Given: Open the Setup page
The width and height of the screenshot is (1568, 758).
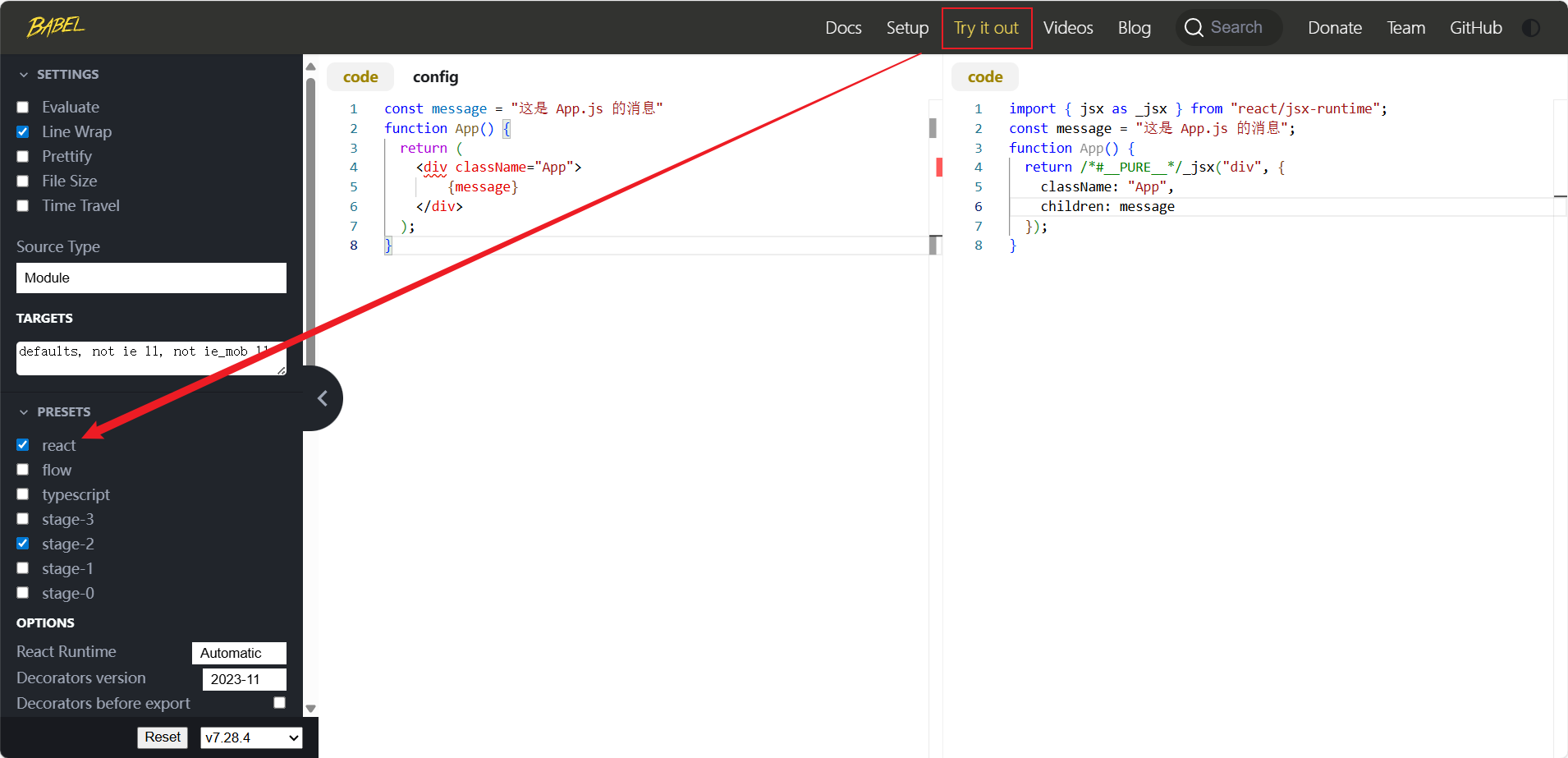Looking at the screenshot, I should click(x=907, y=28).
